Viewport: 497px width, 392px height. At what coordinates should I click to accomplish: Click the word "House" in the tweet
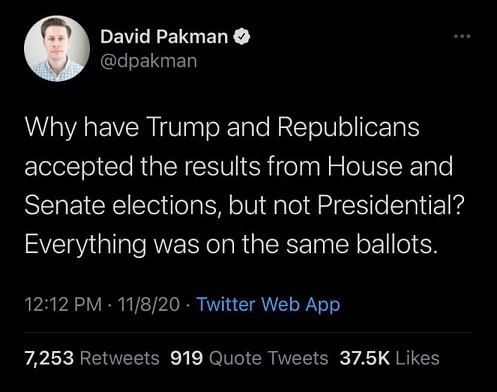[x=365, y=166]
